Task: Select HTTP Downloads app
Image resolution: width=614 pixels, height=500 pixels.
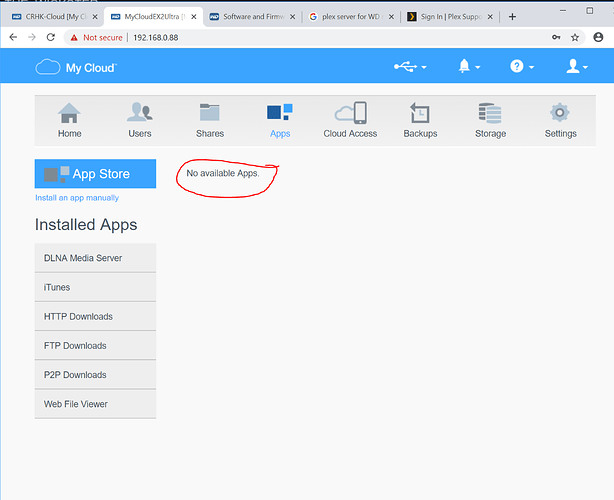Action: click(x=95, y=316)
